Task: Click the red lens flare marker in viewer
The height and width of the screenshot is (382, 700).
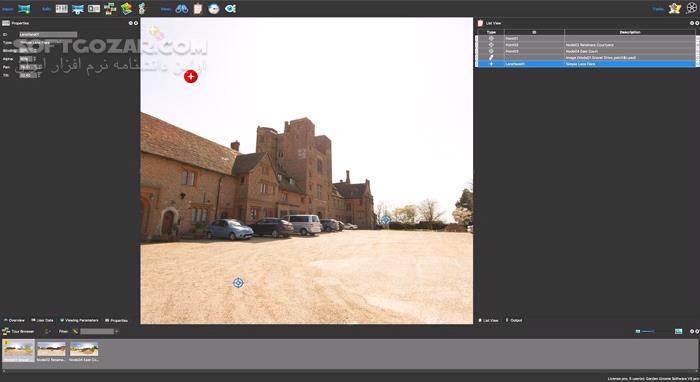Action: point(191,76)
